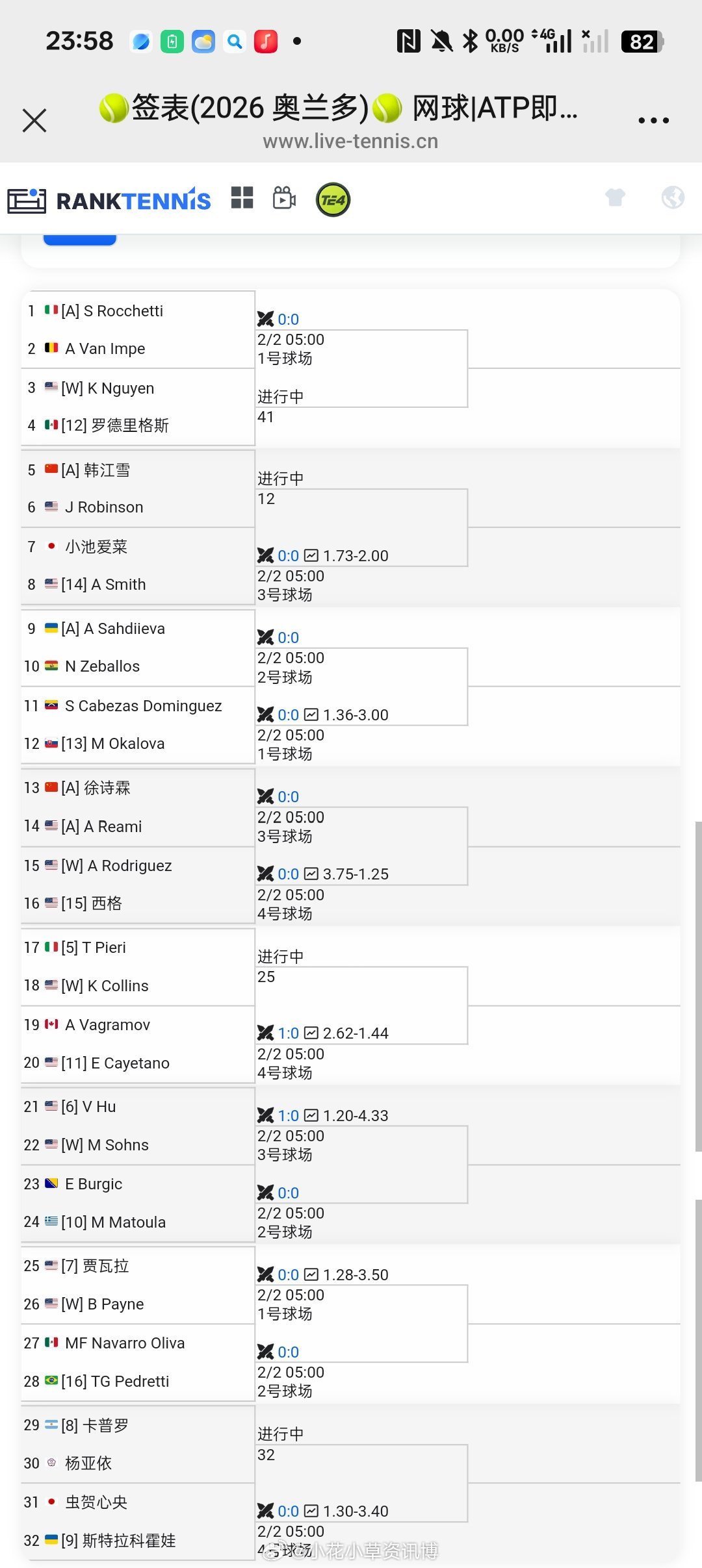Open player 韩江雪 profile link

click(x=107, y=470)
